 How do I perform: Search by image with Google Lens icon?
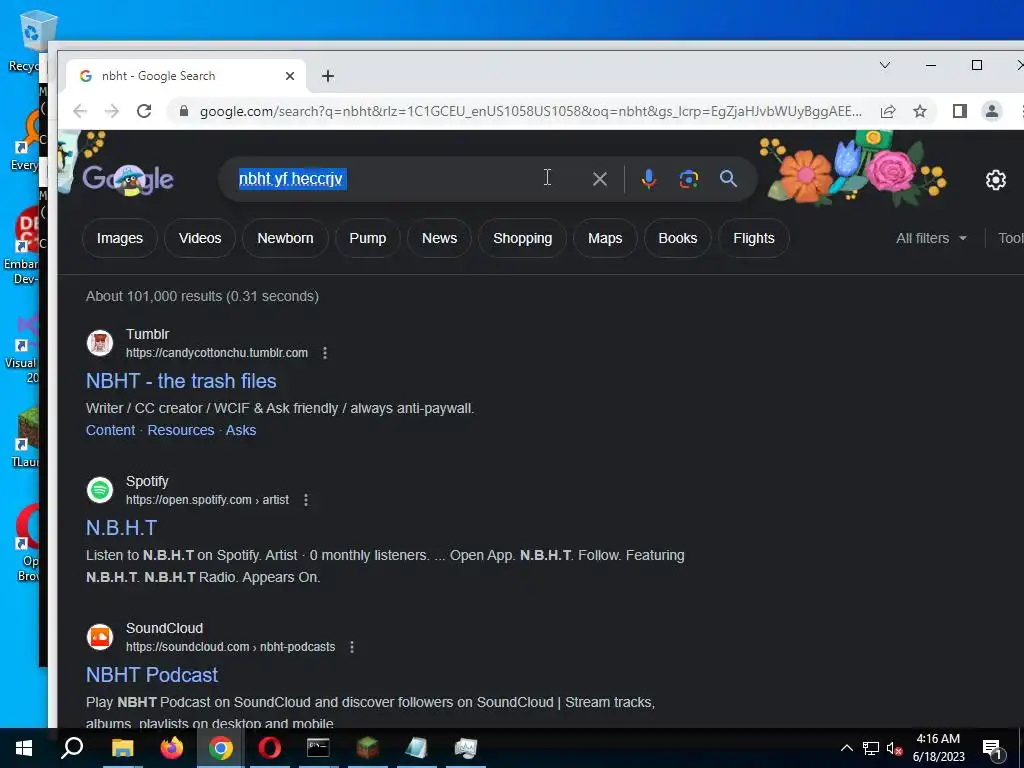688,179
